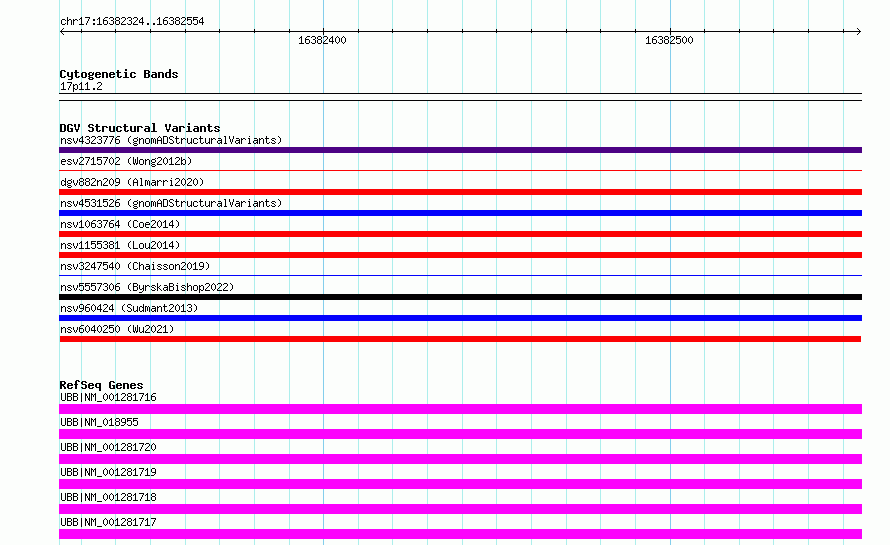Click the magenta UBB|NM_001281719 gene bar
The image size is (890, 545).
(x=460, y=484)
